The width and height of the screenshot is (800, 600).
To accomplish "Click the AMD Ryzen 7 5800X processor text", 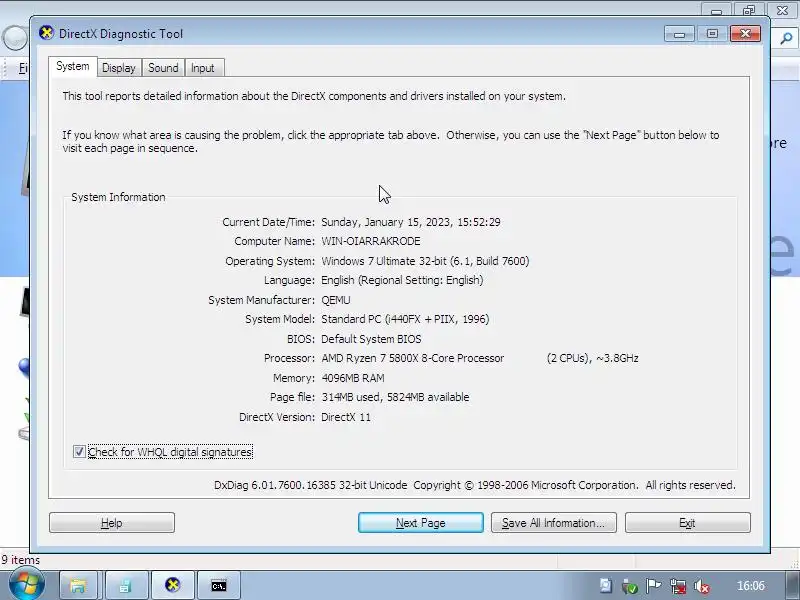I will 413,358.
